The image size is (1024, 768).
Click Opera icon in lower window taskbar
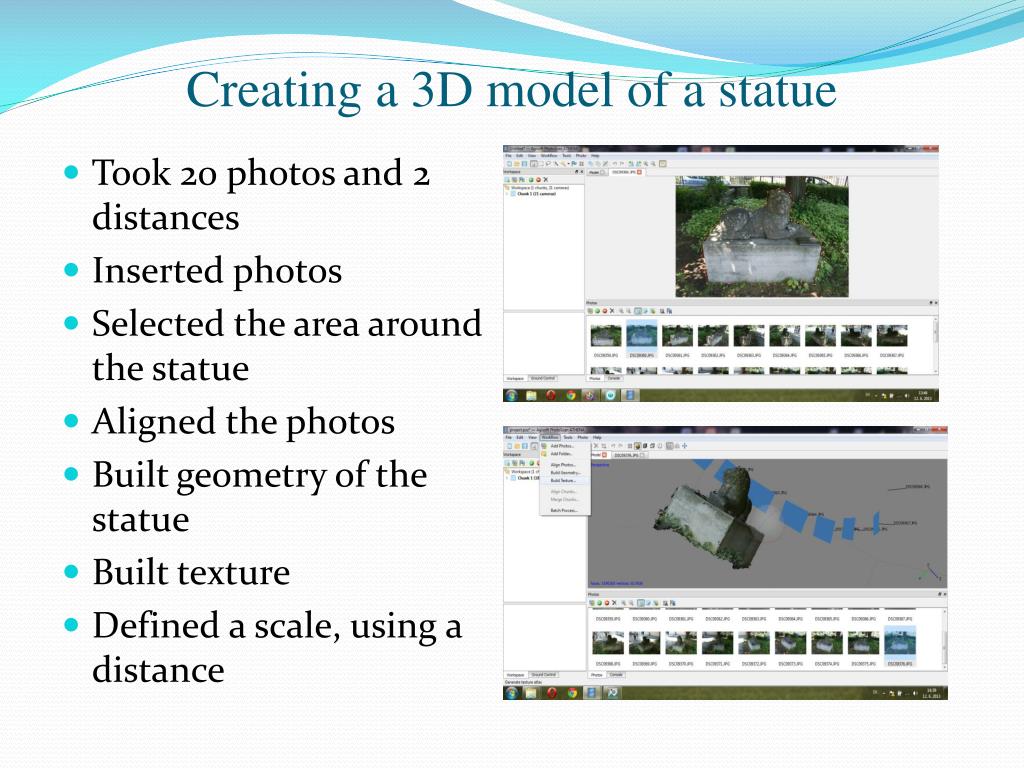tap(551, 692)
